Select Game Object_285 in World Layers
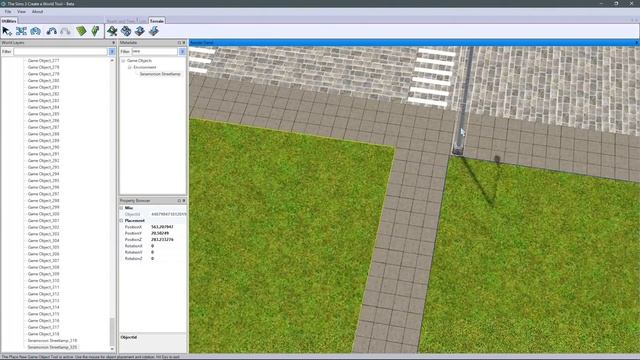640x360 pixels. (x=43, y=114)
